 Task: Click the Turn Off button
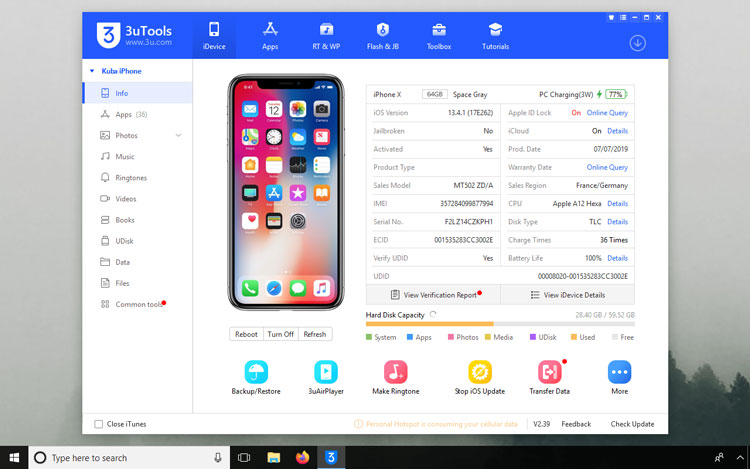click(280, 334)
